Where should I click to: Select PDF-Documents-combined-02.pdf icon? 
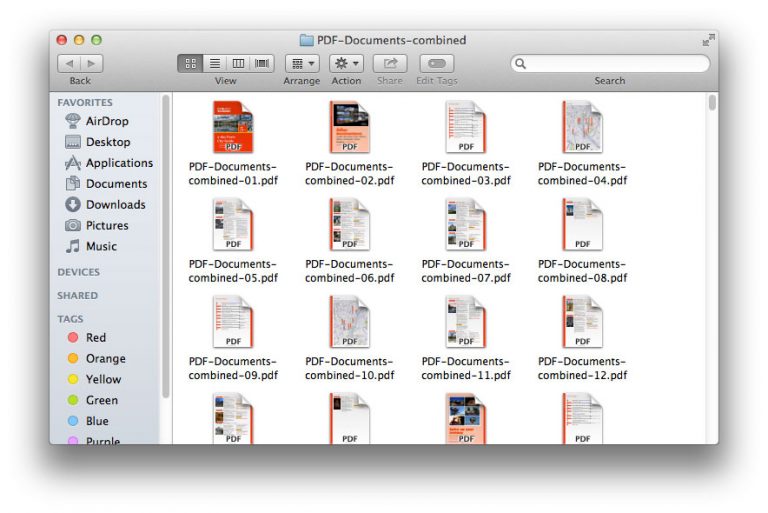tap(350, 127)
